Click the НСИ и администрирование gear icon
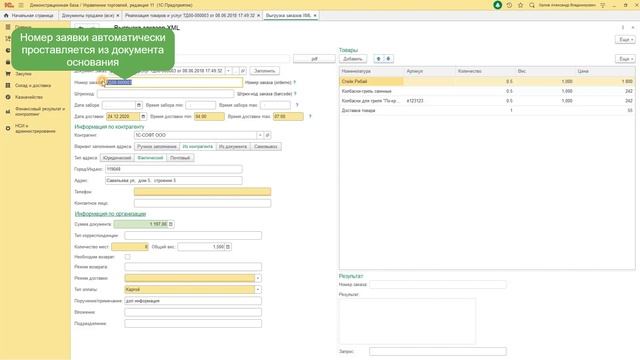640x360 pixels. [8, 129]
